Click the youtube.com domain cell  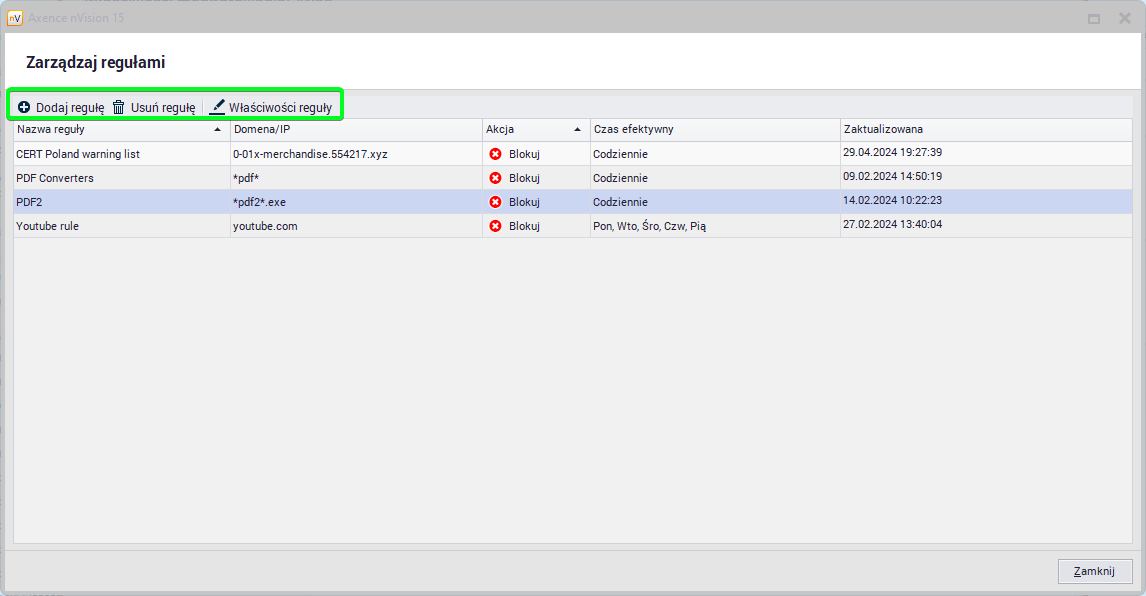click(x=265, y=226)
